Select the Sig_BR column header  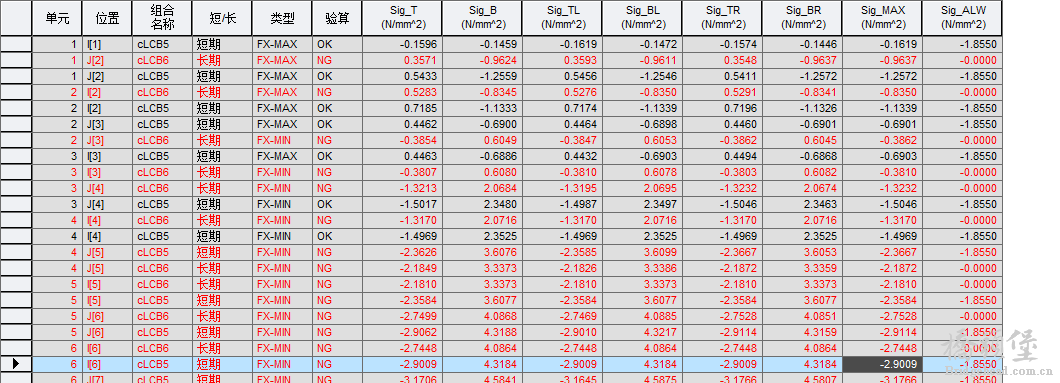pos(802,18)
